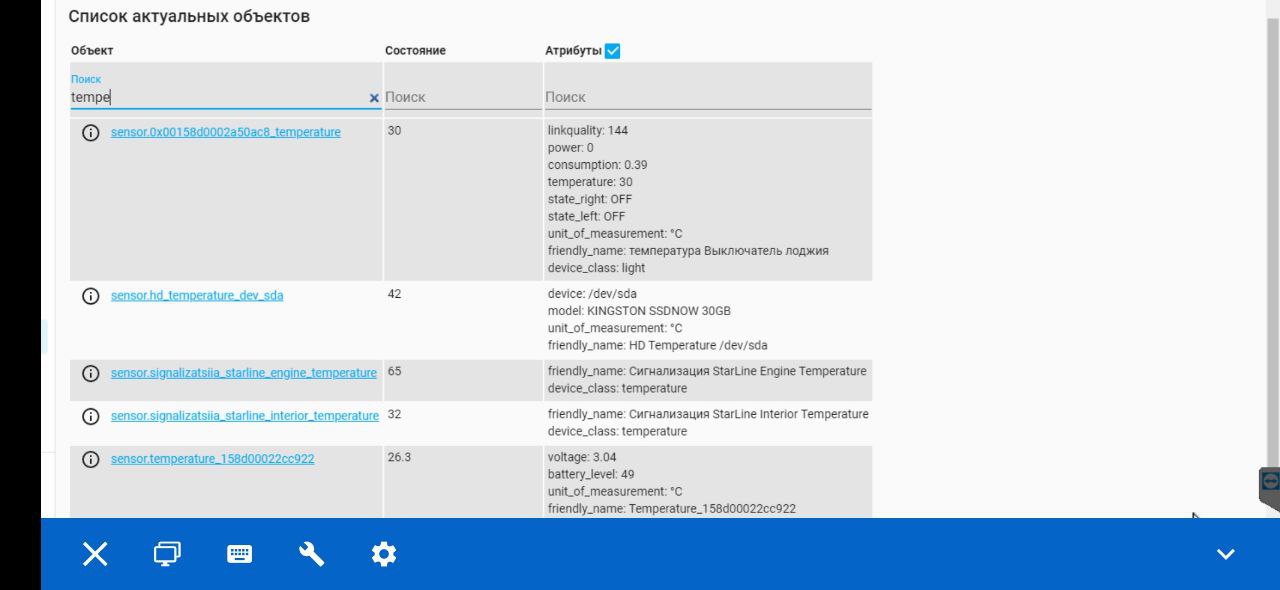Open the monitor switch icon in blue toolbar
The width and height of the screenshot is (1280, 590).
pyautogui.click(x=167, y=554)
